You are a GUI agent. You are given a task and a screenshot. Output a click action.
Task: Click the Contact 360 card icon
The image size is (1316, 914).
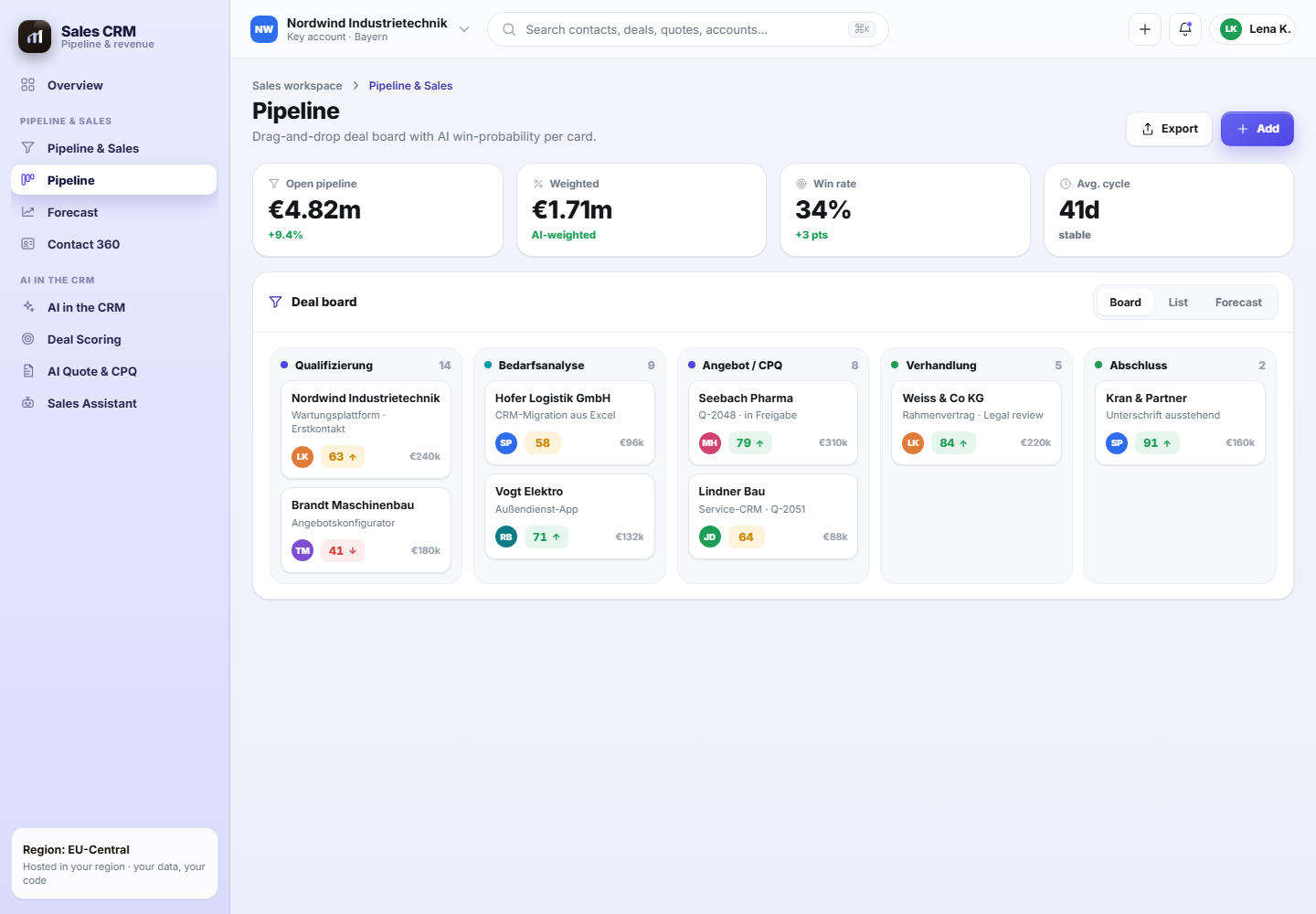coord(28,244)
